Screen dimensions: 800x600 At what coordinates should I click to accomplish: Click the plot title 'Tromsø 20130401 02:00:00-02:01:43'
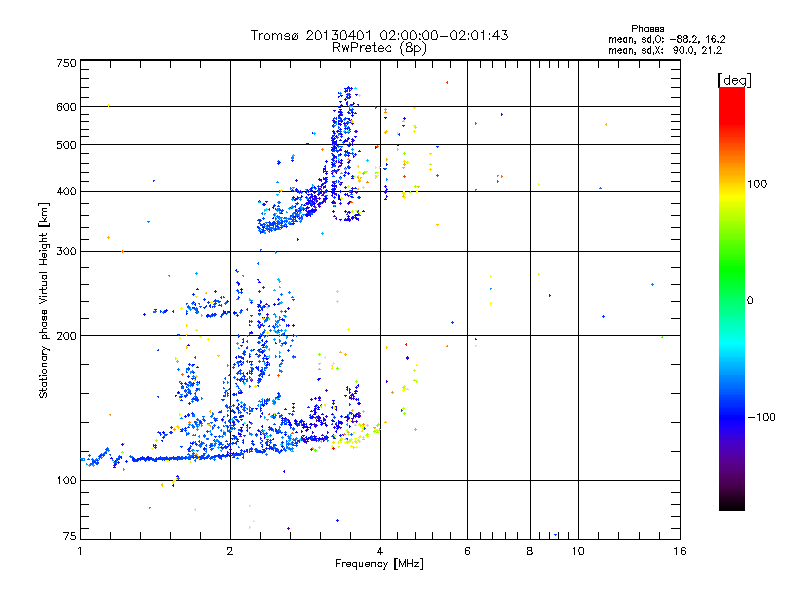click(x=379, y=35)
